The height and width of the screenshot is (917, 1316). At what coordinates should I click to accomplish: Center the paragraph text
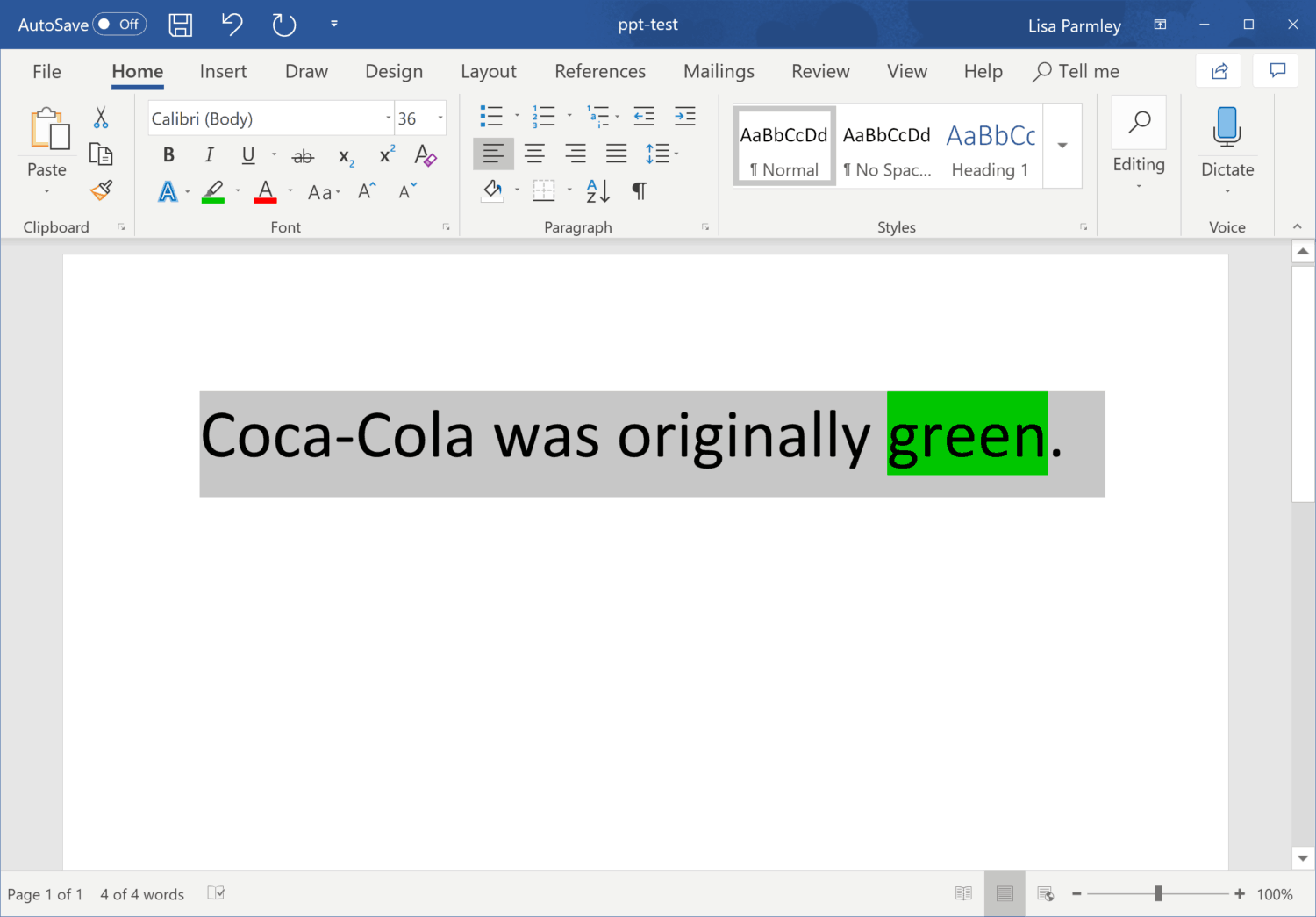coord(534,154)
